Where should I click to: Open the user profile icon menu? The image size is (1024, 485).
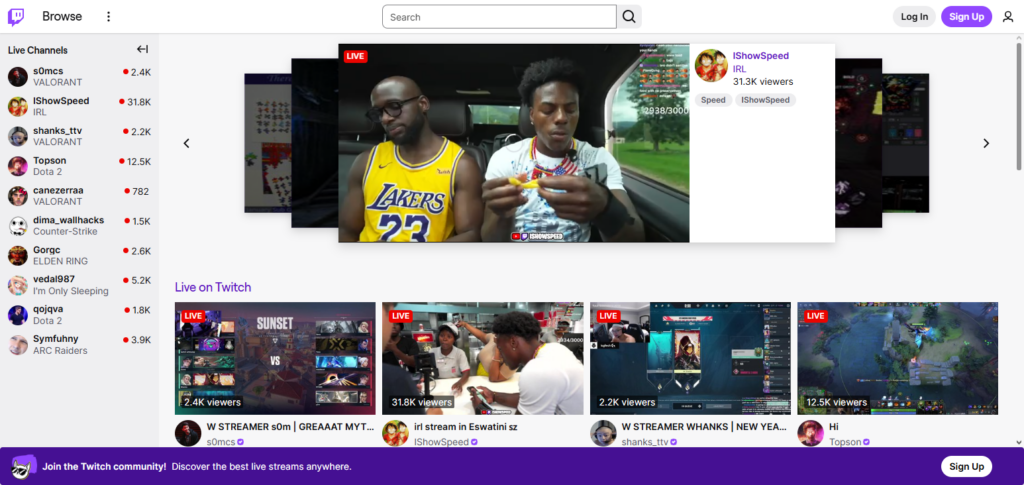(x=1008, y=17)
